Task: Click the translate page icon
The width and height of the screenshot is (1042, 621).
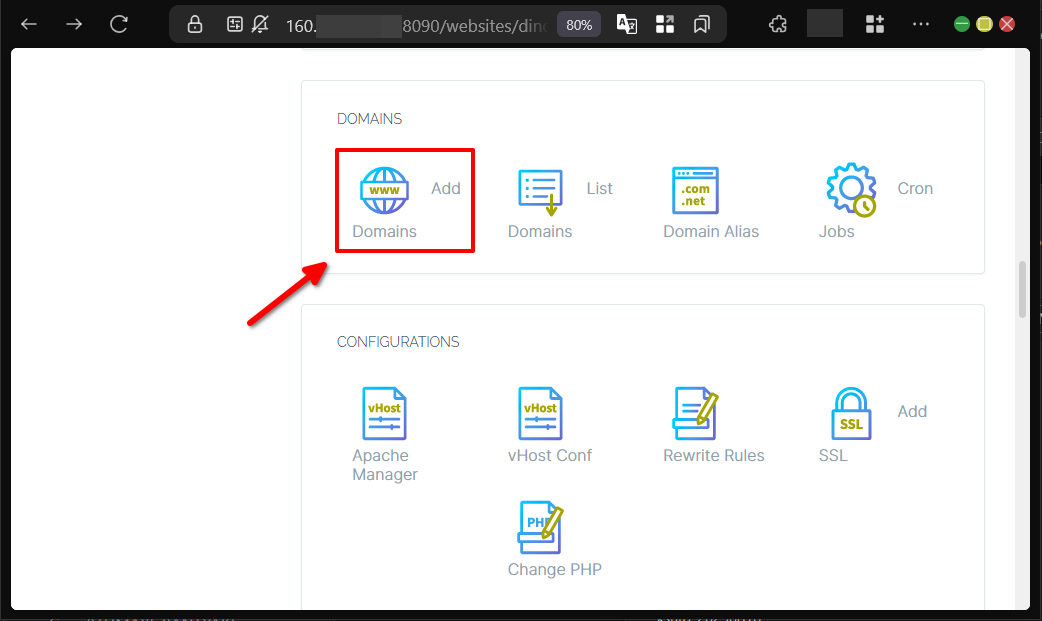Action: point(627,24)
